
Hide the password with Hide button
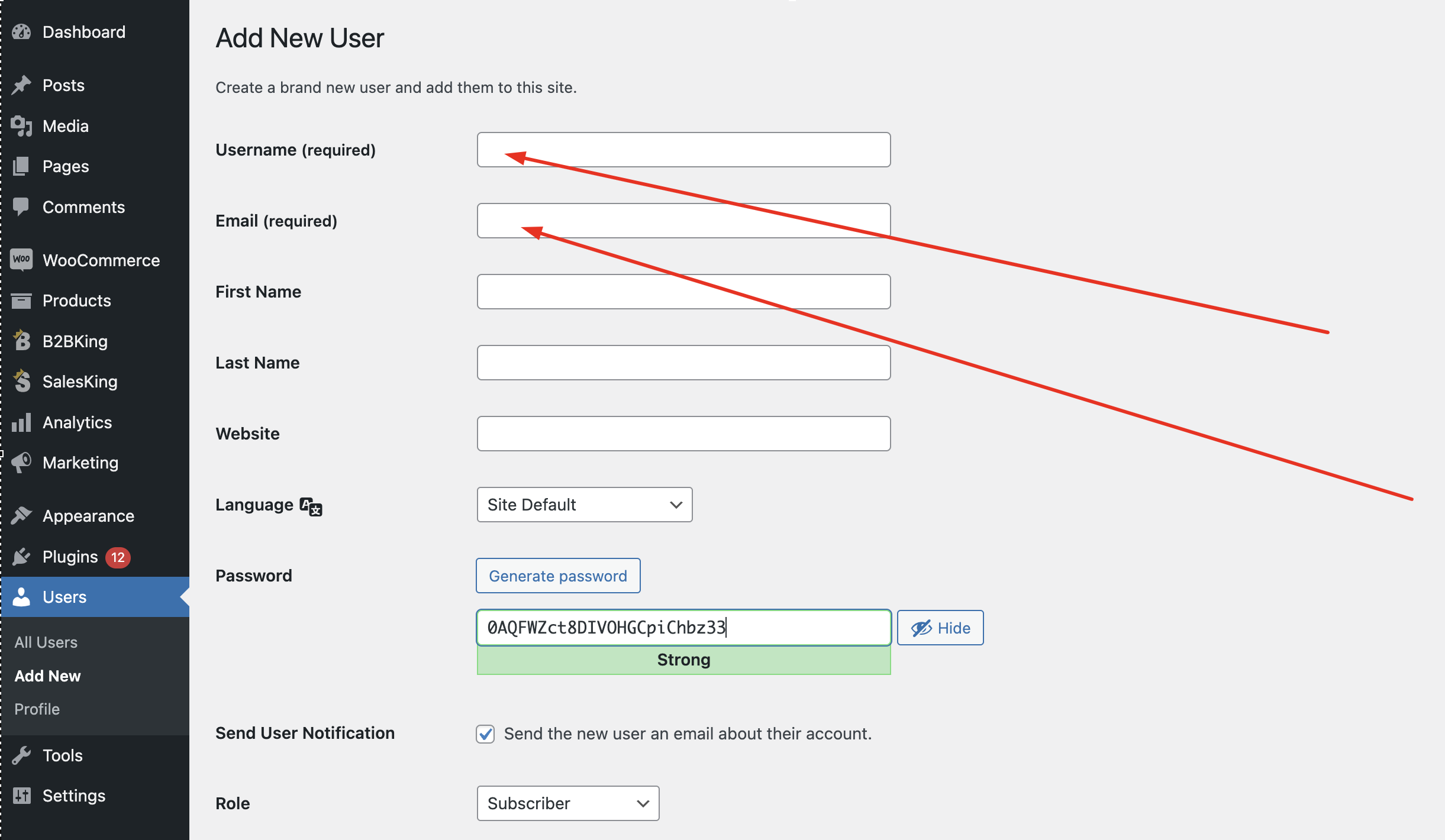pyautogui.click(x=940, y=628)
